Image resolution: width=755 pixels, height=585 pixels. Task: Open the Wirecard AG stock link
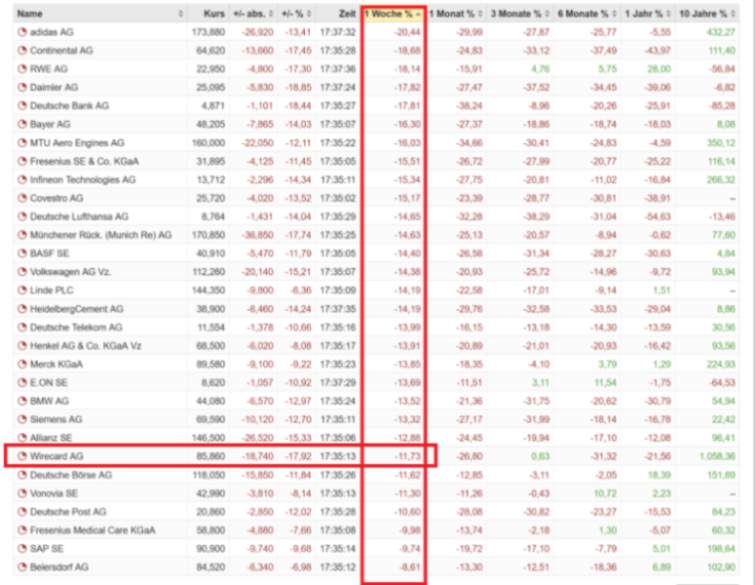point(56,456)
